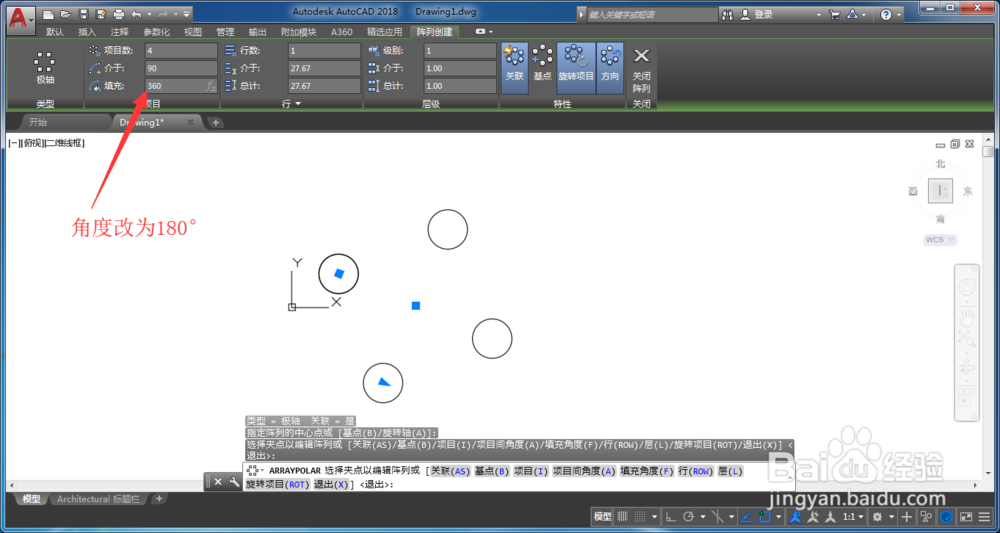Image resolution: width=1000 pixels, height=533 pixels.
Task: Open the 输出 ribbon tab
Action: click(258, 32)
